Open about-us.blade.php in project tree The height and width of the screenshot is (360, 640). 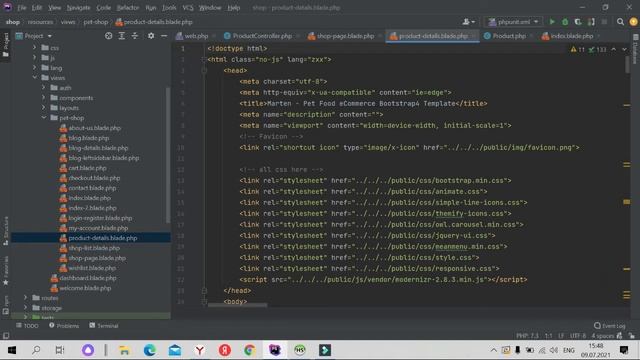95,128
